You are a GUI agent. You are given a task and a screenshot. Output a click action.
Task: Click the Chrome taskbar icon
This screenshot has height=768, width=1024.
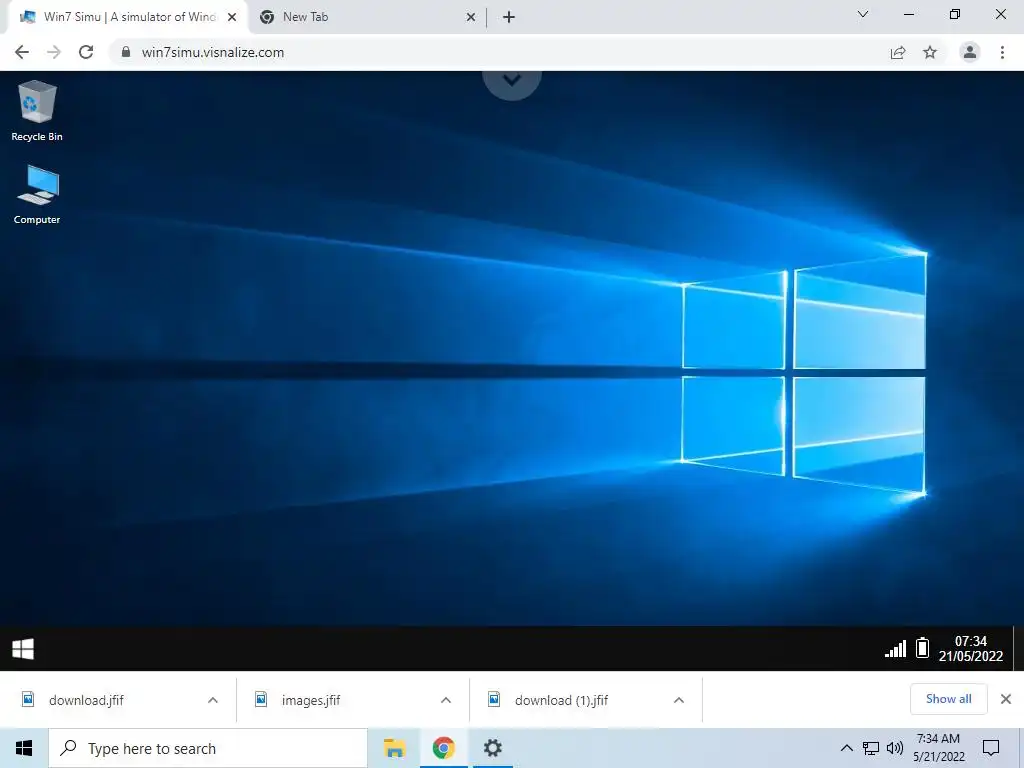tap(443, 748)
